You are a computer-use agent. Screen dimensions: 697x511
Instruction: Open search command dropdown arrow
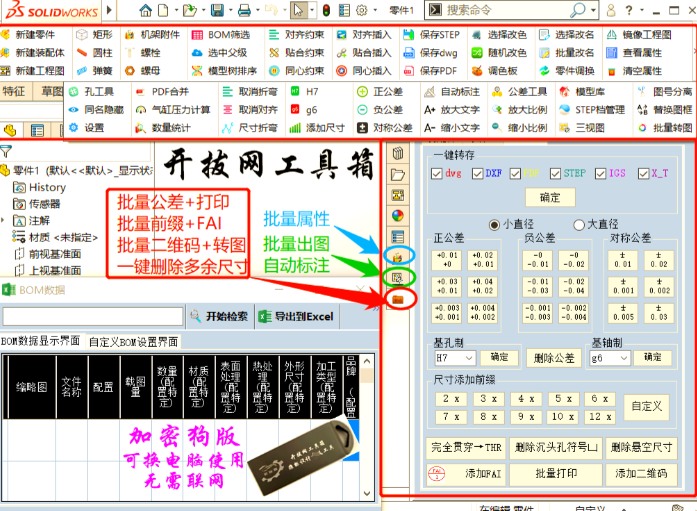click(593, 10)
